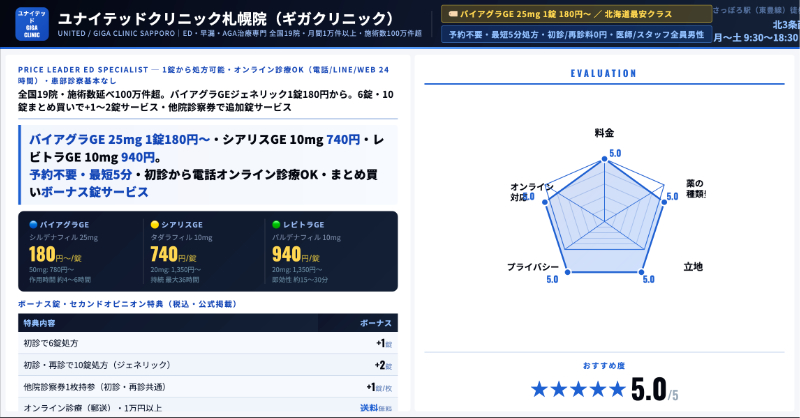Click the 740円 シアリスGE price card
The image size is (800, 418).
[204, 251]
